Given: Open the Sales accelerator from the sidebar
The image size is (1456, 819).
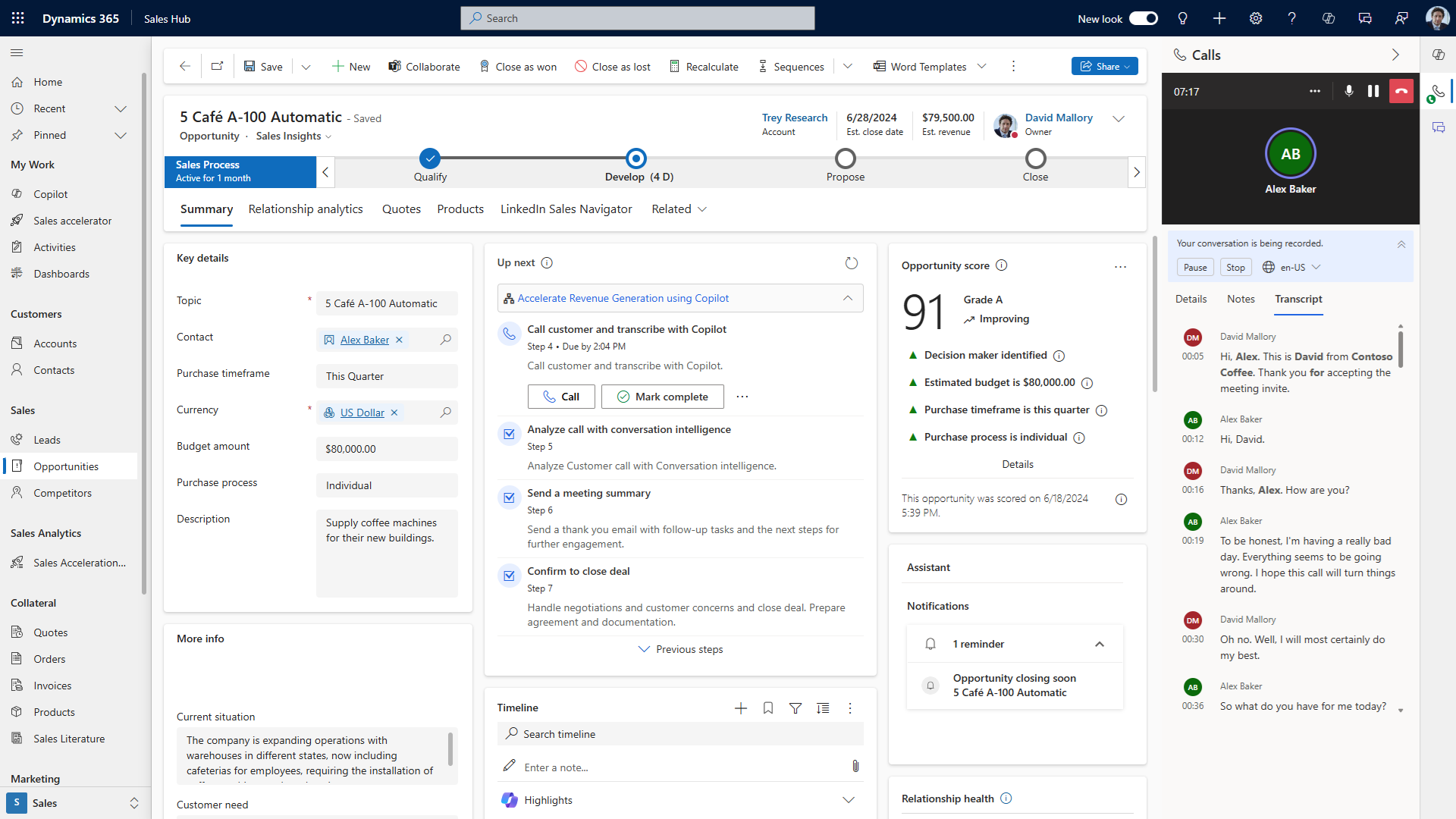Looking at the screenshot, I should [x=73, y=220].
